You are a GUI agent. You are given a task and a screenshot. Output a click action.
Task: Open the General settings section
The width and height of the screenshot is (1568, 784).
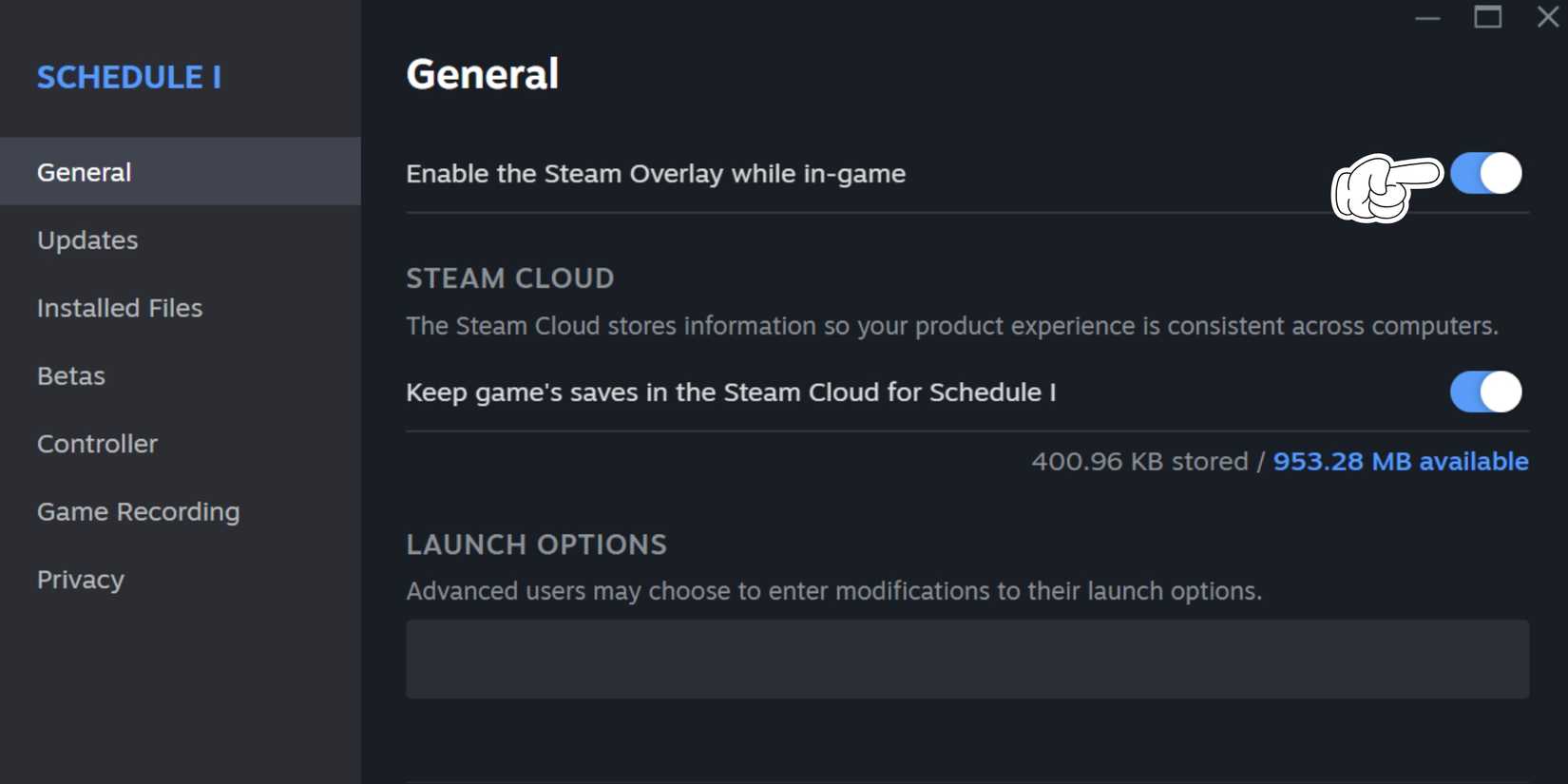point(84,171)
